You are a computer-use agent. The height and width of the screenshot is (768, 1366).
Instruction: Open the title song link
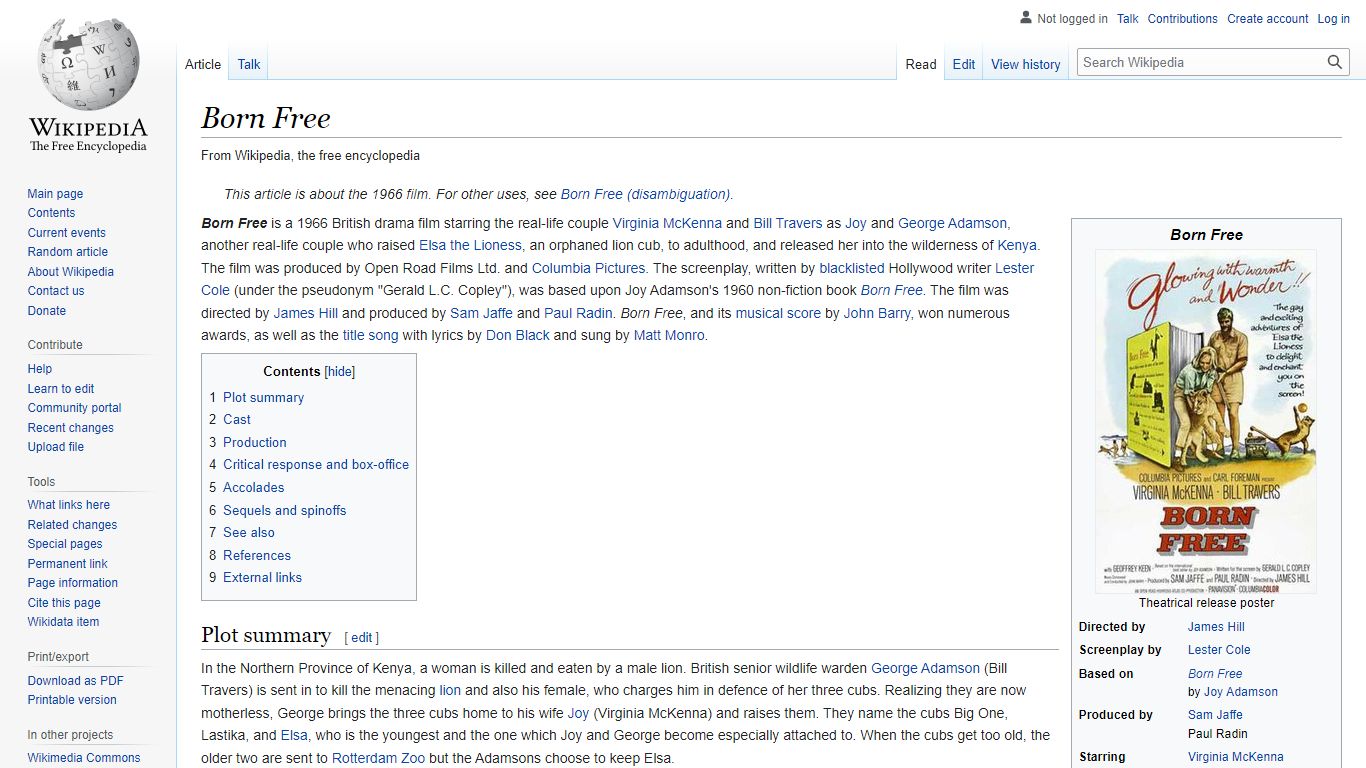[x=370, y=335]
